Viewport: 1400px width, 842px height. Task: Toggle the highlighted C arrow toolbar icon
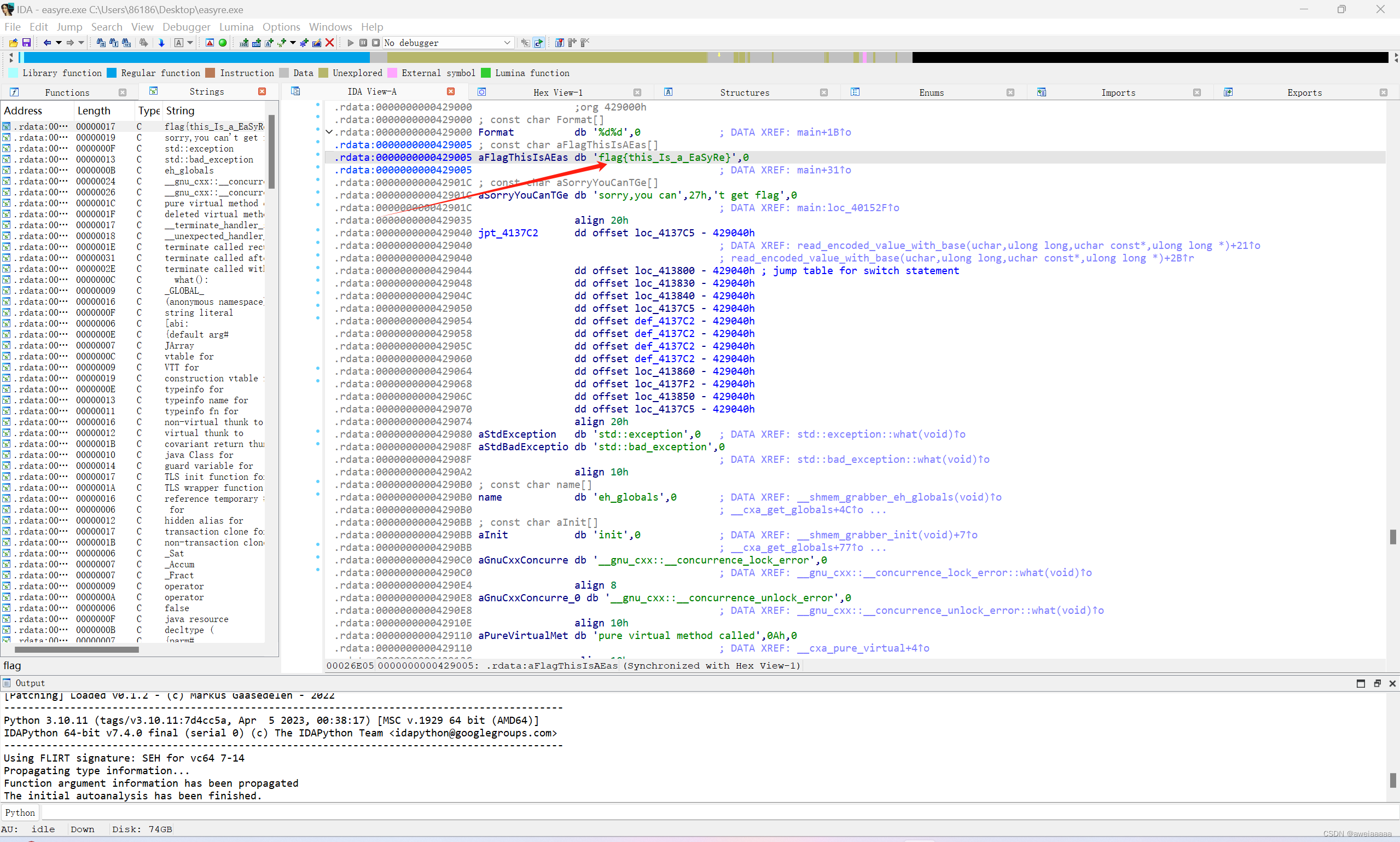click(538, 43)
